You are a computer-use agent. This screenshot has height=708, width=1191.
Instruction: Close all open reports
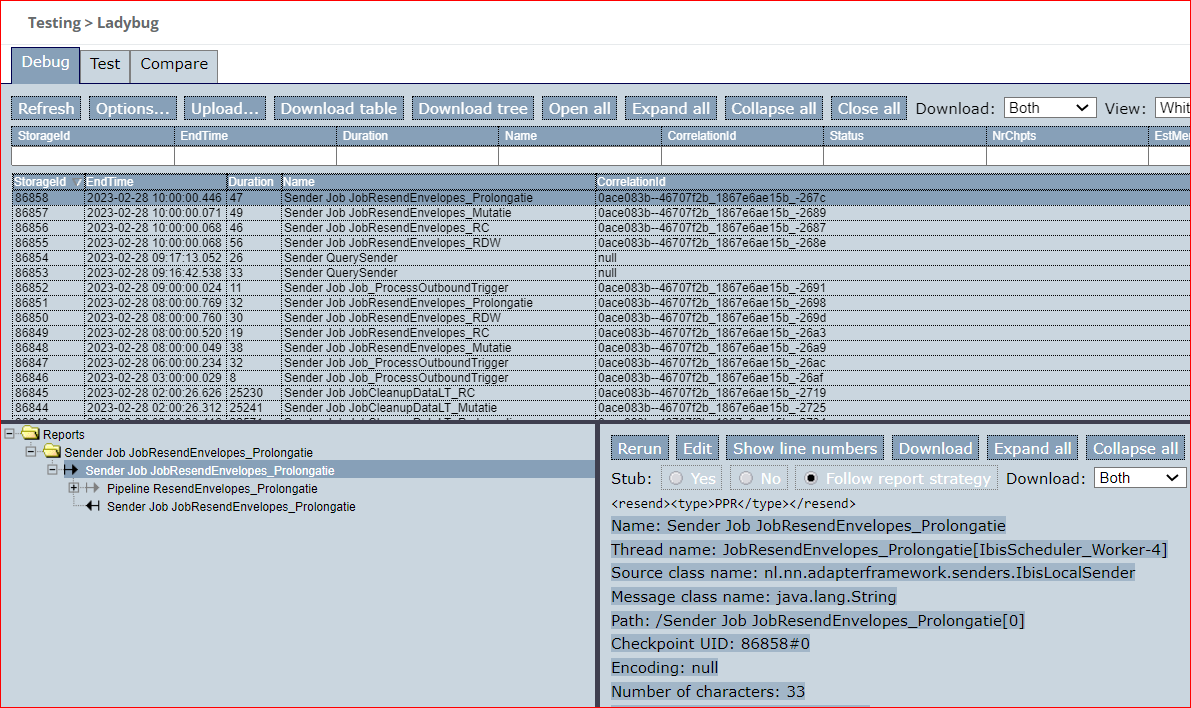click(868, 108)
